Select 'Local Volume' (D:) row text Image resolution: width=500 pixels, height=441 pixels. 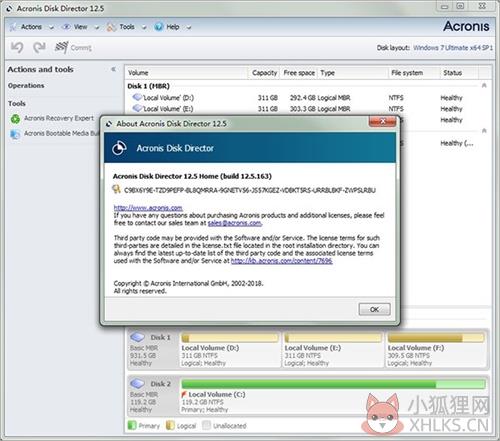tap(168, 98)
